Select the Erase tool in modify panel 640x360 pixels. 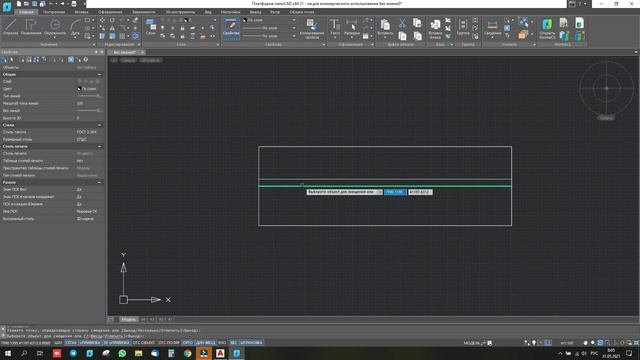[x=136, y=20]
